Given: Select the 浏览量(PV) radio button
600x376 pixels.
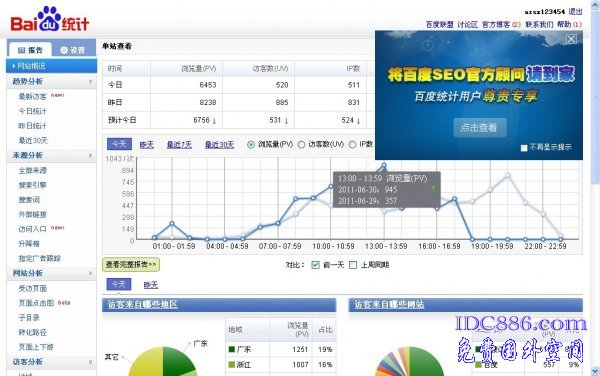Looking at the screenshot, I should pos(251,145).
